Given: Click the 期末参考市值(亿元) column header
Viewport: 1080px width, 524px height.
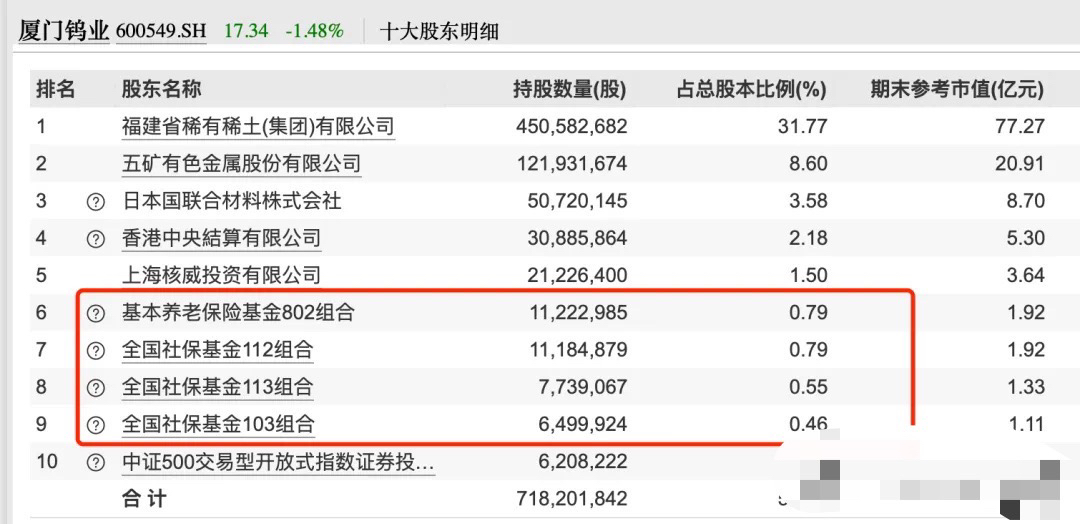Looking at the screenshot, I should tap(957, 89).
